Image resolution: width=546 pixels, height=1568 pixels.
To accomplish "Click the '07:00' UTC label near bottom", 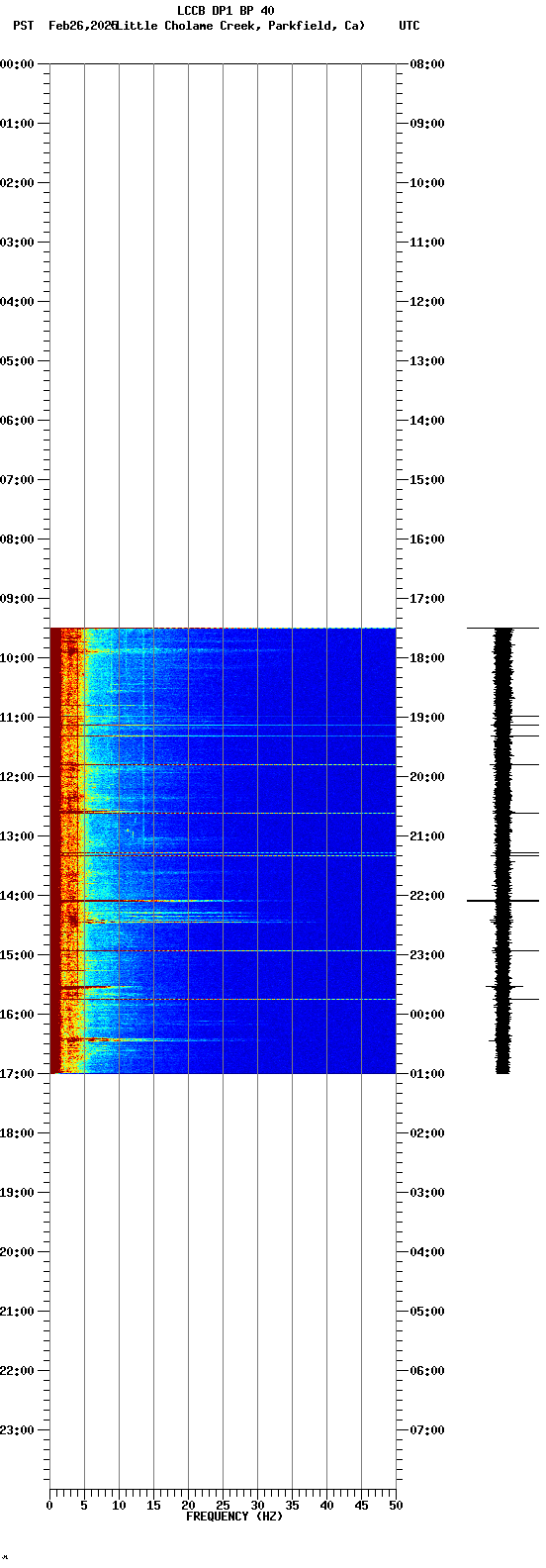I will (x=427, y=1430).
